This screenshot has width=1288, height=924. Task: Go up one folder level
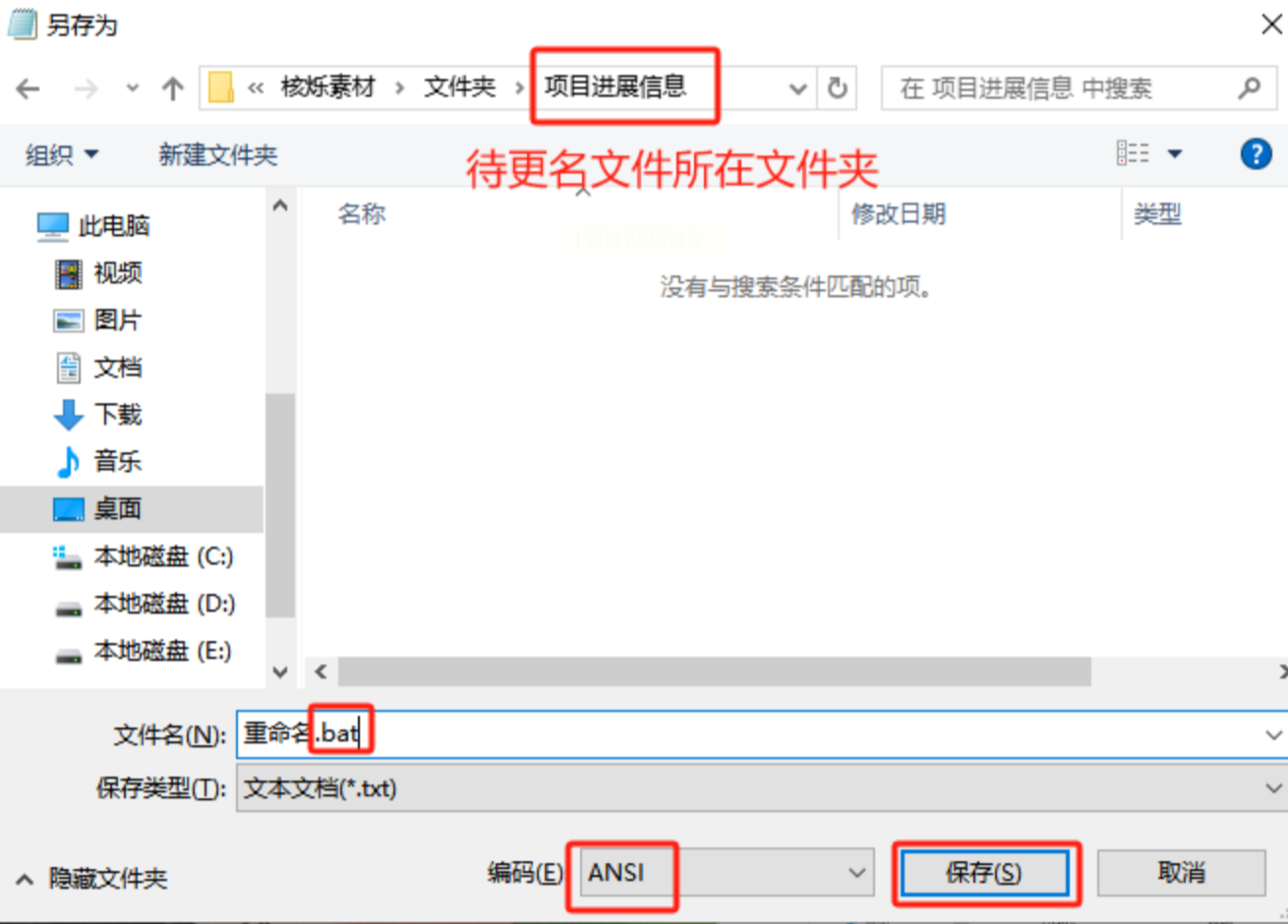(173, 89)
